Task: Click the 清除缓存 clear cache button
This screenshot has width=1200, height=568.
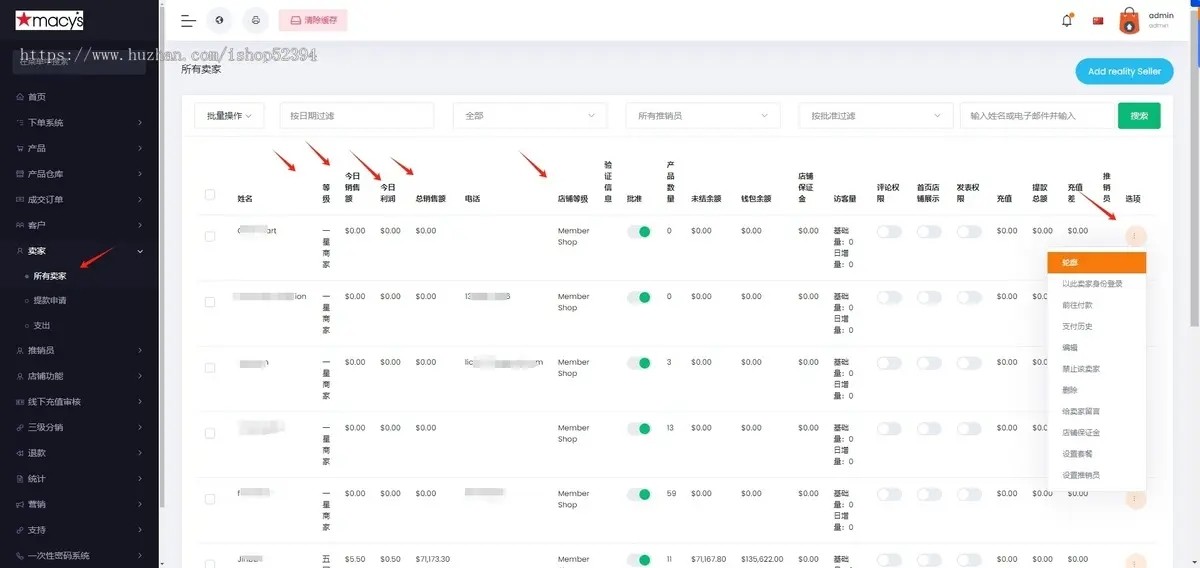Action: (313, 20)
